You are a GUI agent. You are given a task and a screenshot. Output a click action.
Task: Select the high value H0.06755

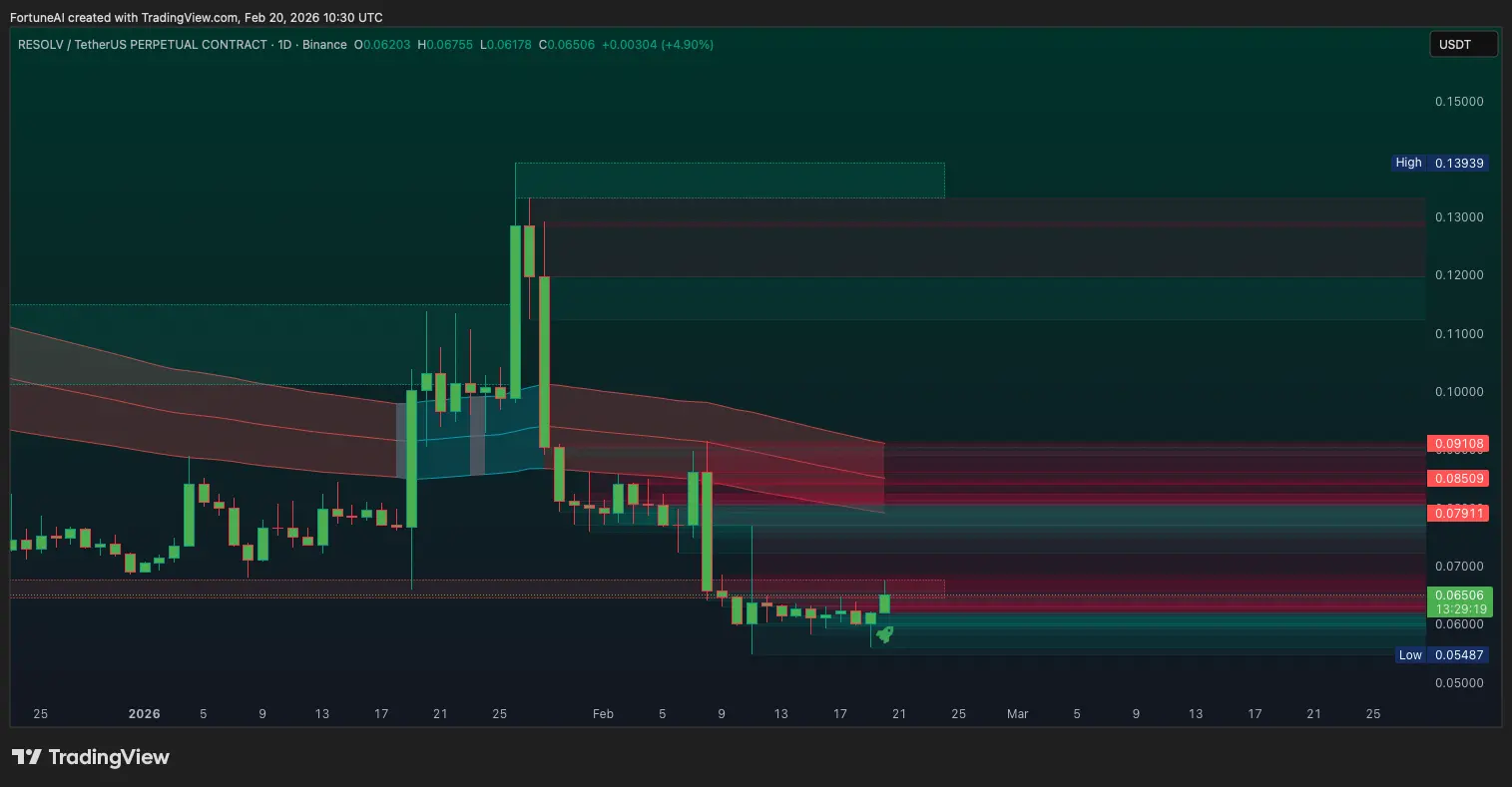(x=445, y=45)
